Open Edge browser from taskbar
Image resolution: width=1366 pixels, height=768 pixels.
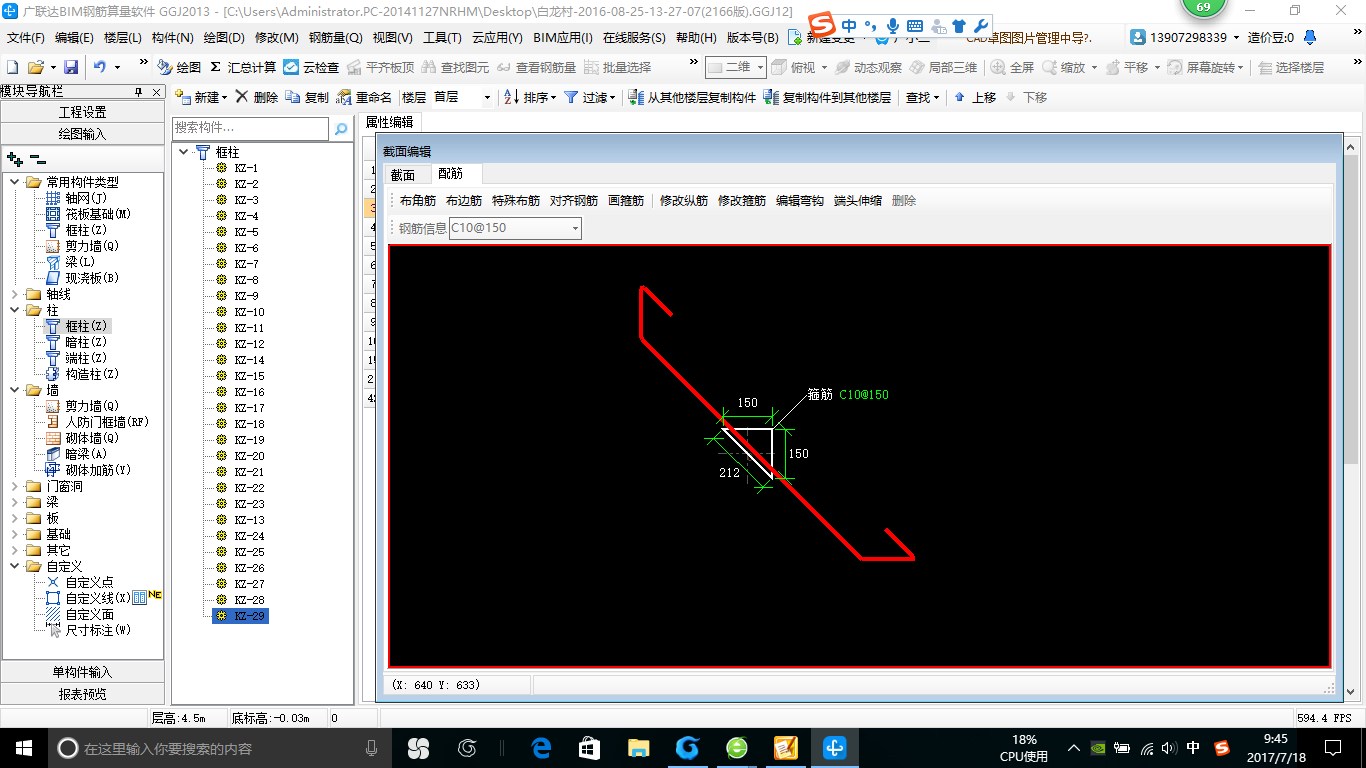tap(542, 748)
